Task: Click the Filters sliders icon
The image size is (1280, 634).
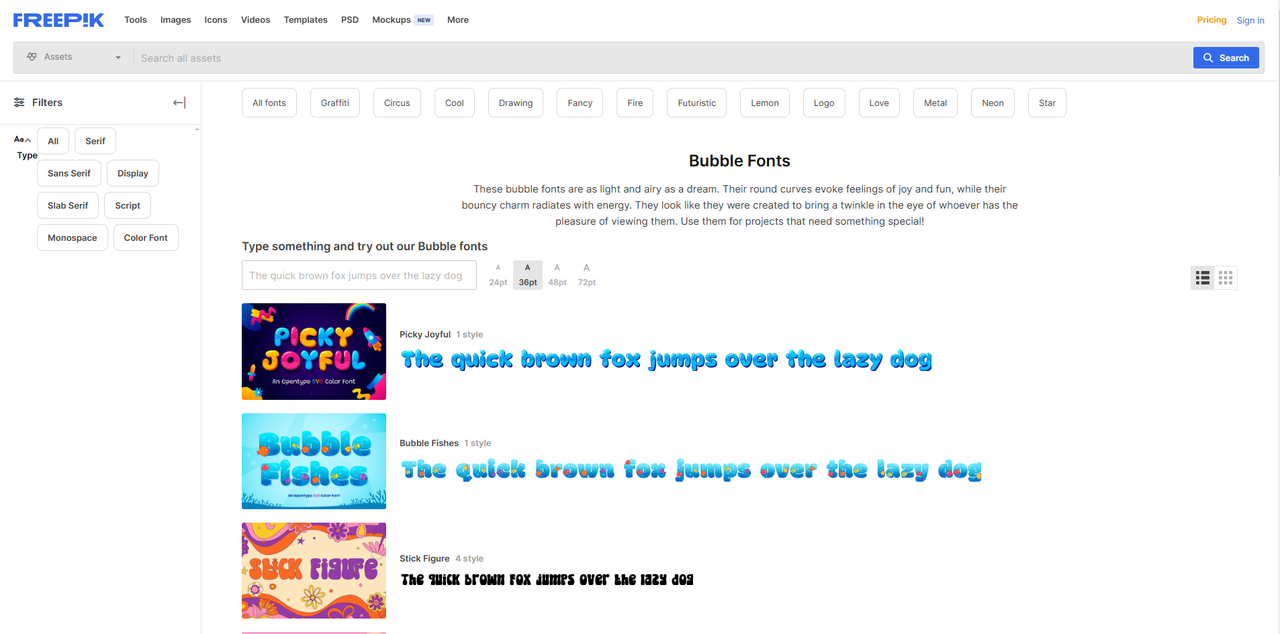Action: tap(19, 102)
